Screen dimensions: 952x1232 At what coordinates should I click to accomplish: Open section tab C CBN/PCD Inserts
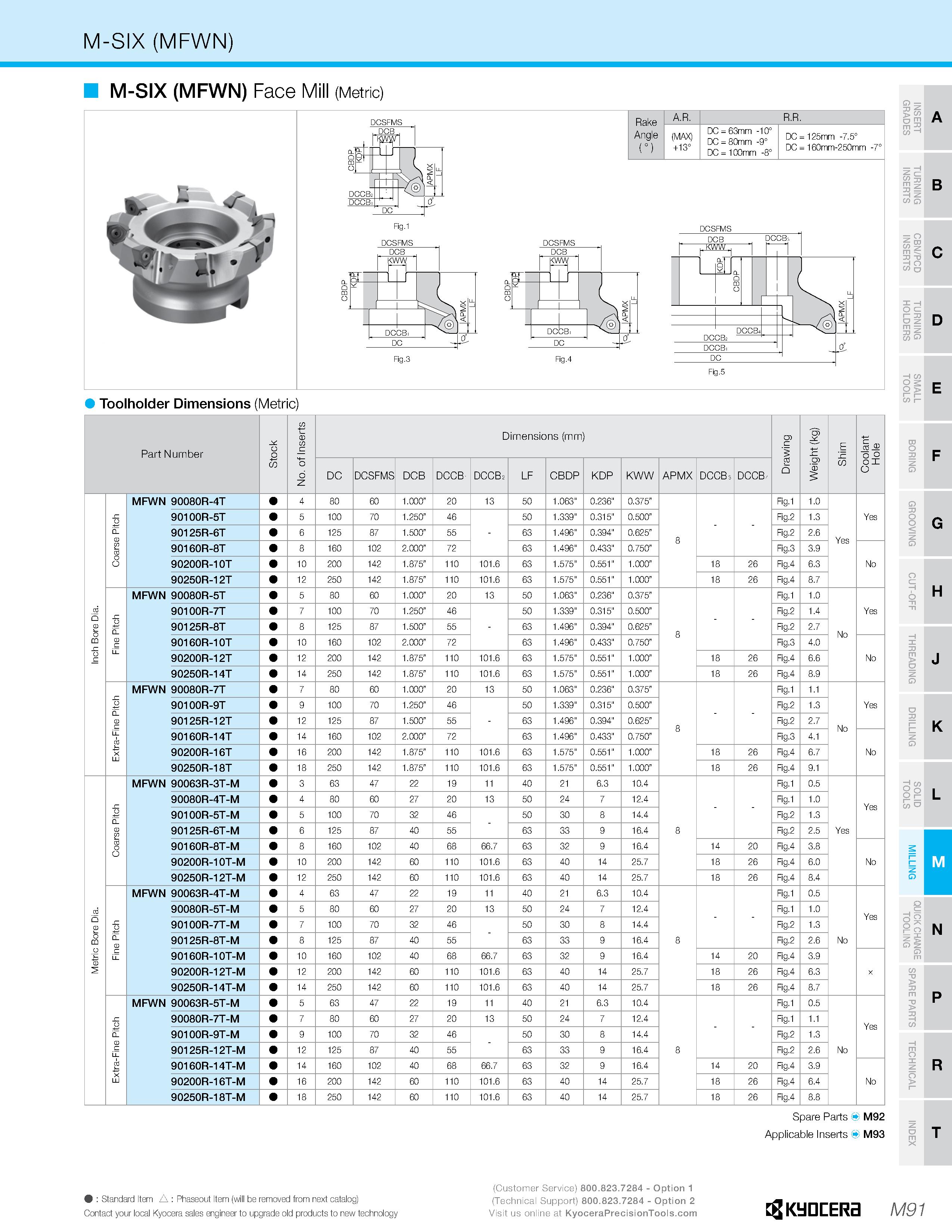(x=925, y=253)
